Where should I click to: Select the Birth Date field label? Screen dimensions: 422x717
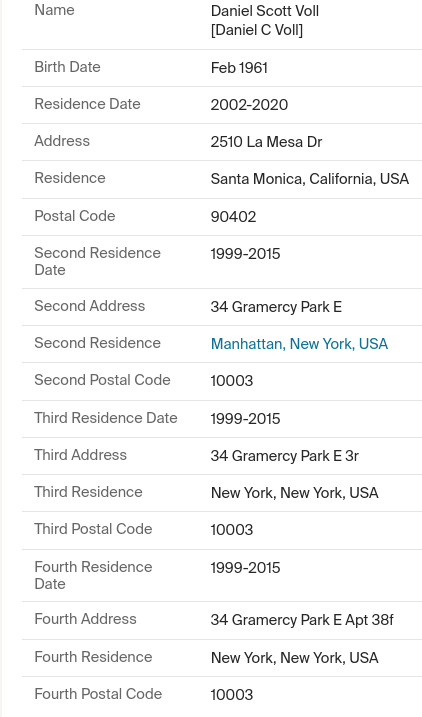point(67,67)
